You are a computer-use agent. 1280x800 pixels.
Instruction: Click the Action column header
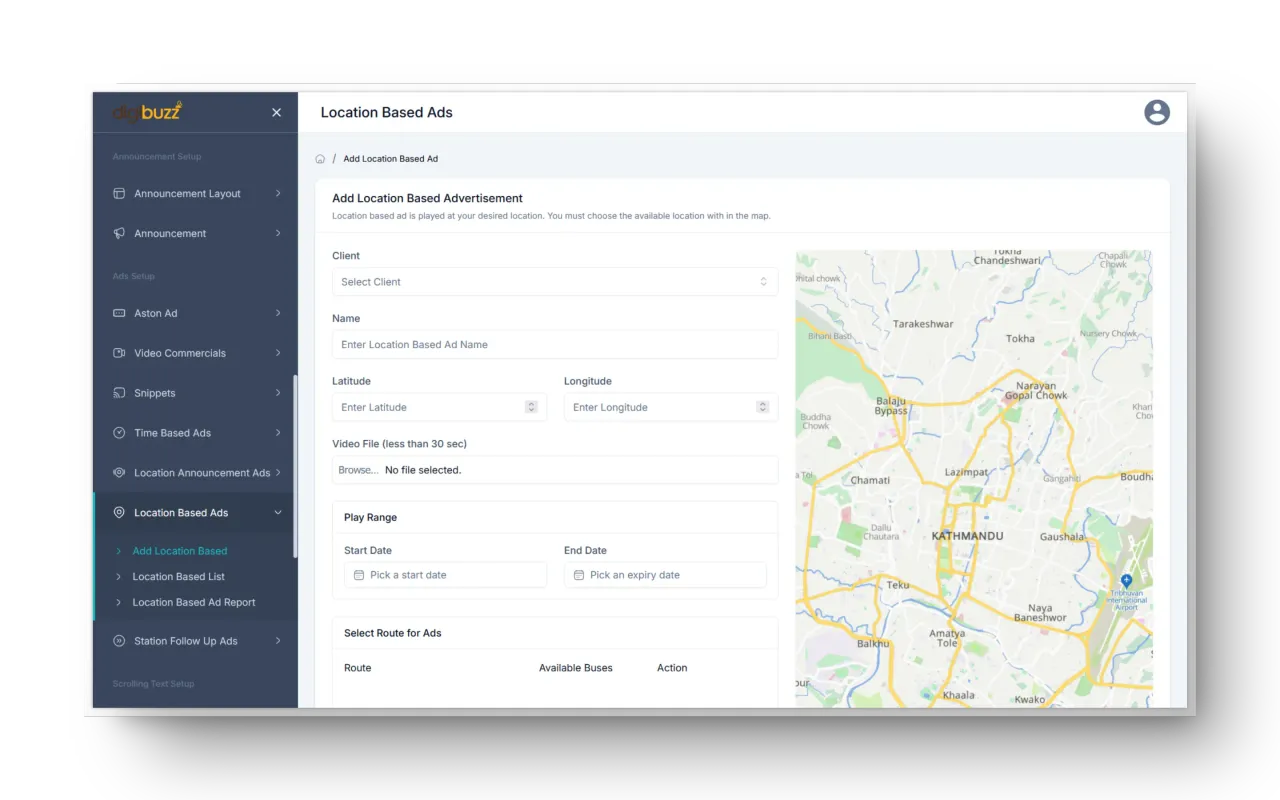[x=672, y=668]
